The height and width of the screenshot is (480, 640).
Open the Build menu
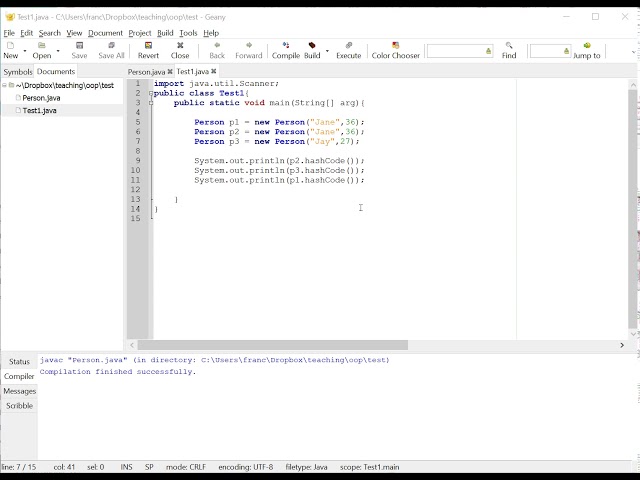(x=165, y=33)
